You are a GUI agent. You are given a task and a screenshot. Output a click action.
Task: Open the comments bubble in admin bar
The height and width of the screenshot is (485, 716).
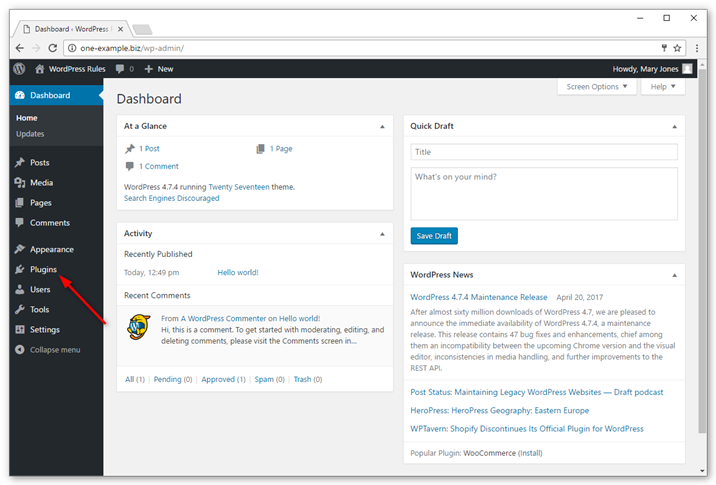point(120,69)
